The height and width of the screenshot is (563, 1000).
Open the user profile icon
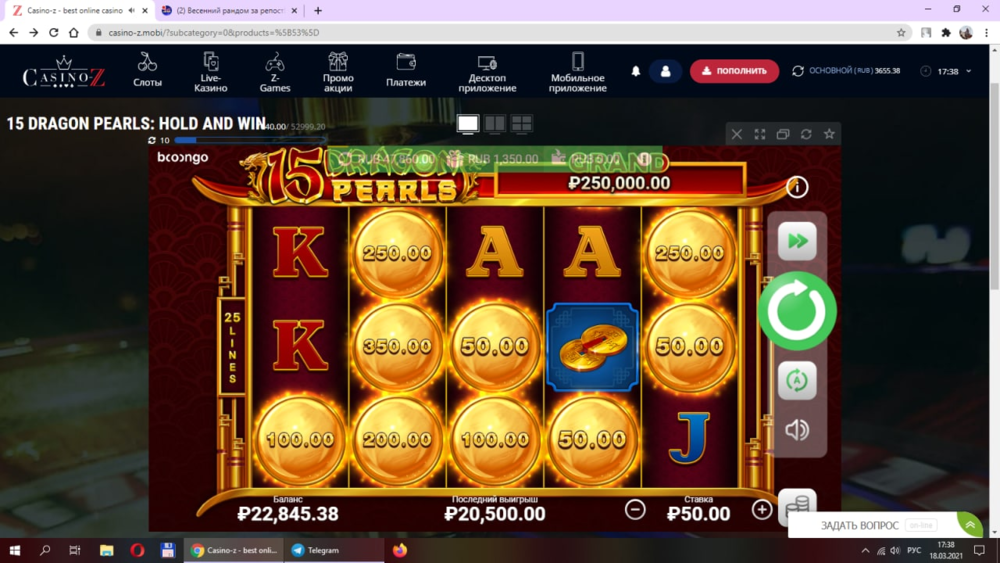[665, 71]
